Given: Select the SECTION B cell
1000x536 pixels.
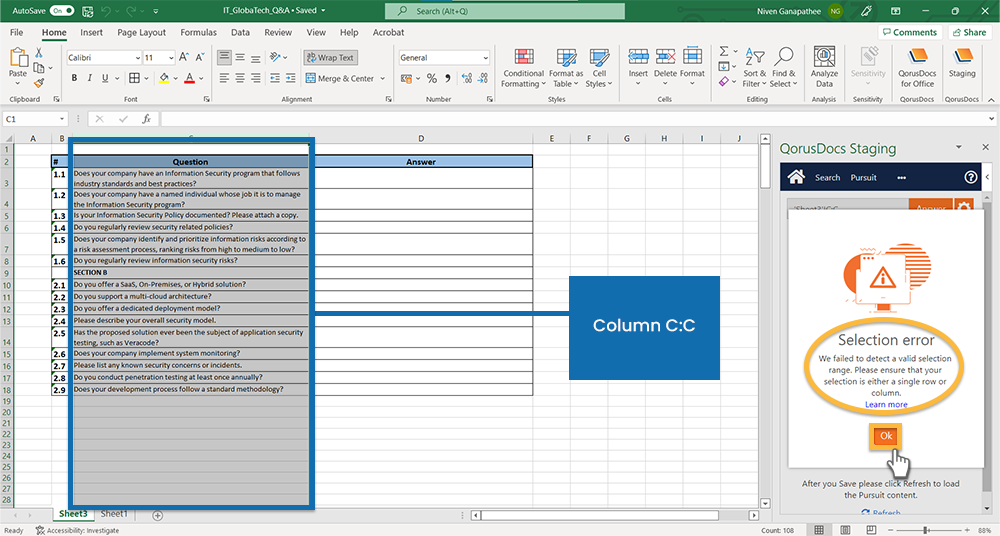Looking at the screenshot, I should (x=190, y=272).
